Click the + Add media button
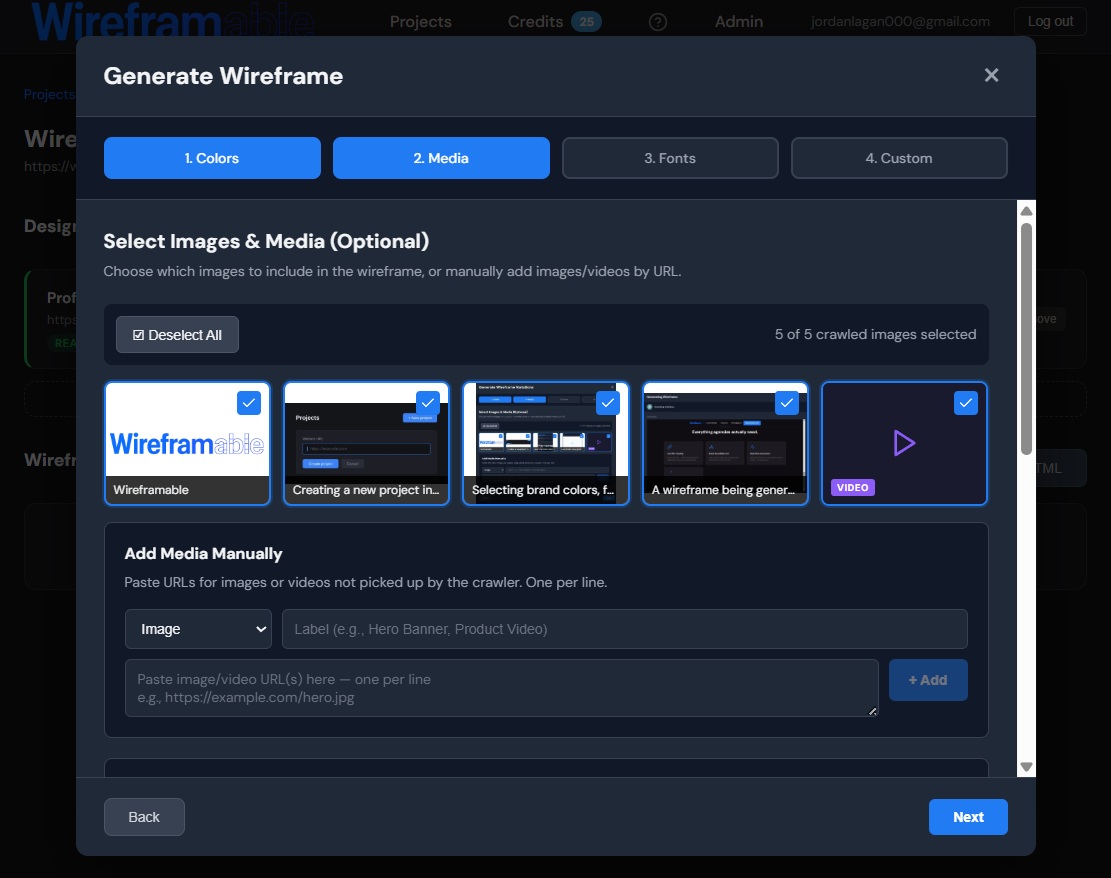Viewport: 1111px width, 878px height. click(927, 680)
